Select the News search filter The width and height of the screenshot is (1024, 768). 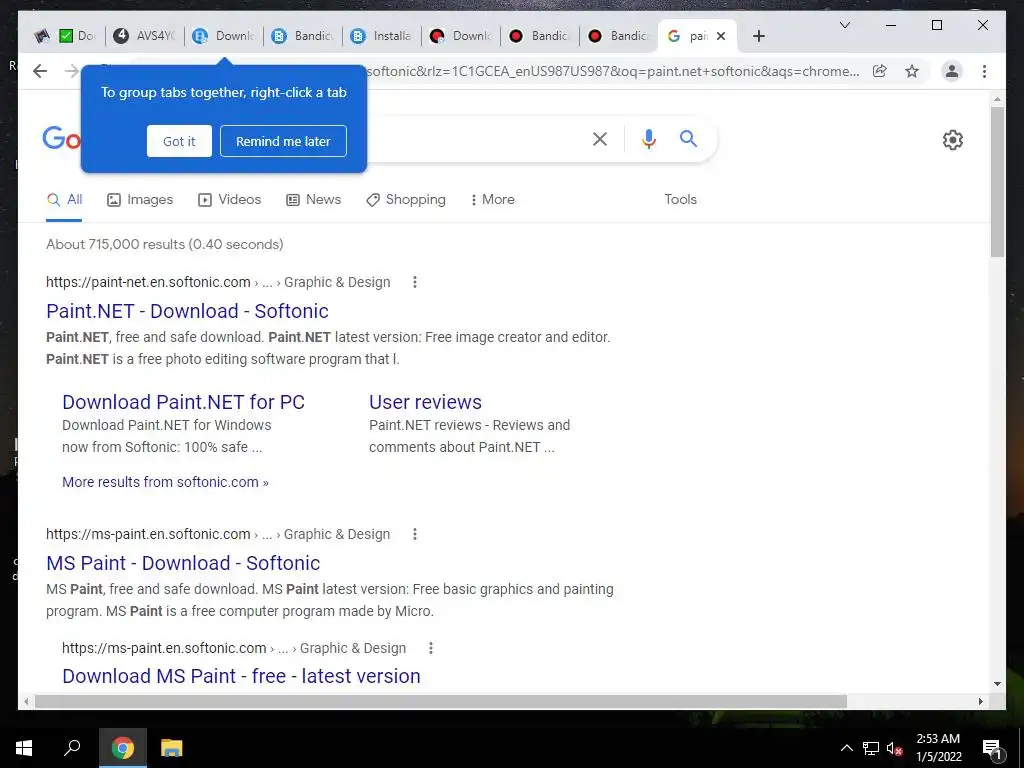click(313, 200)
